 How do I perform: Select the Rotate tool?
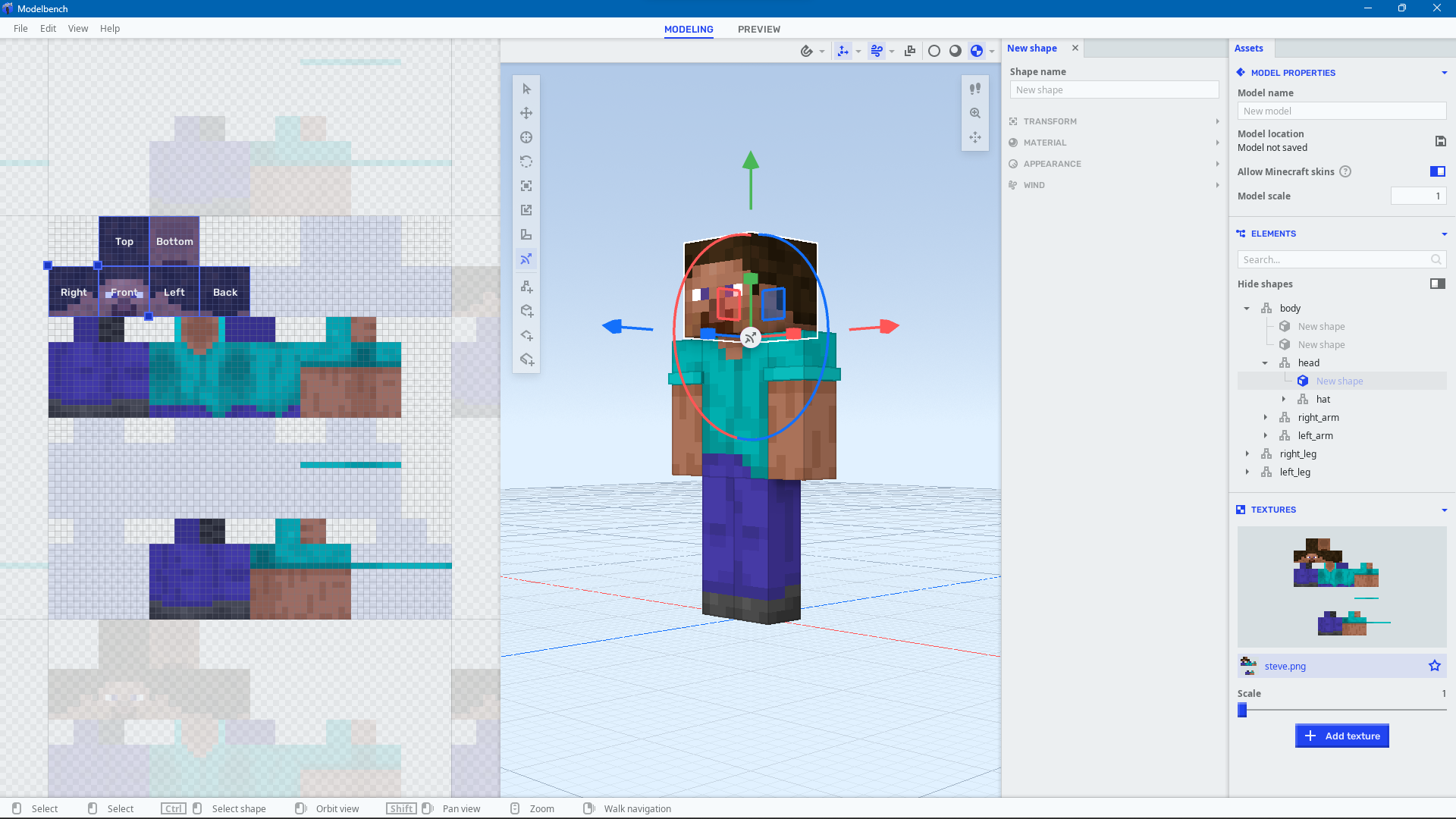click(526, 162)
